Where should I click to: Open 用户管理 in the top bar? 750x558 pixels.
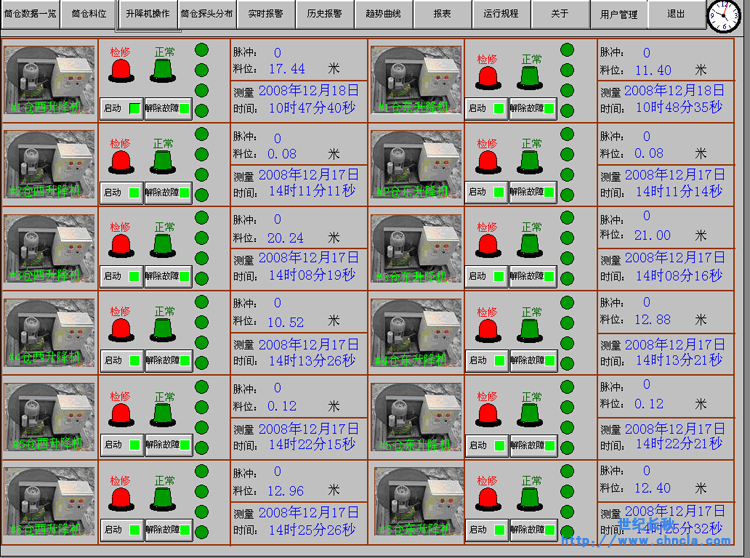click(x=618, y=14)
